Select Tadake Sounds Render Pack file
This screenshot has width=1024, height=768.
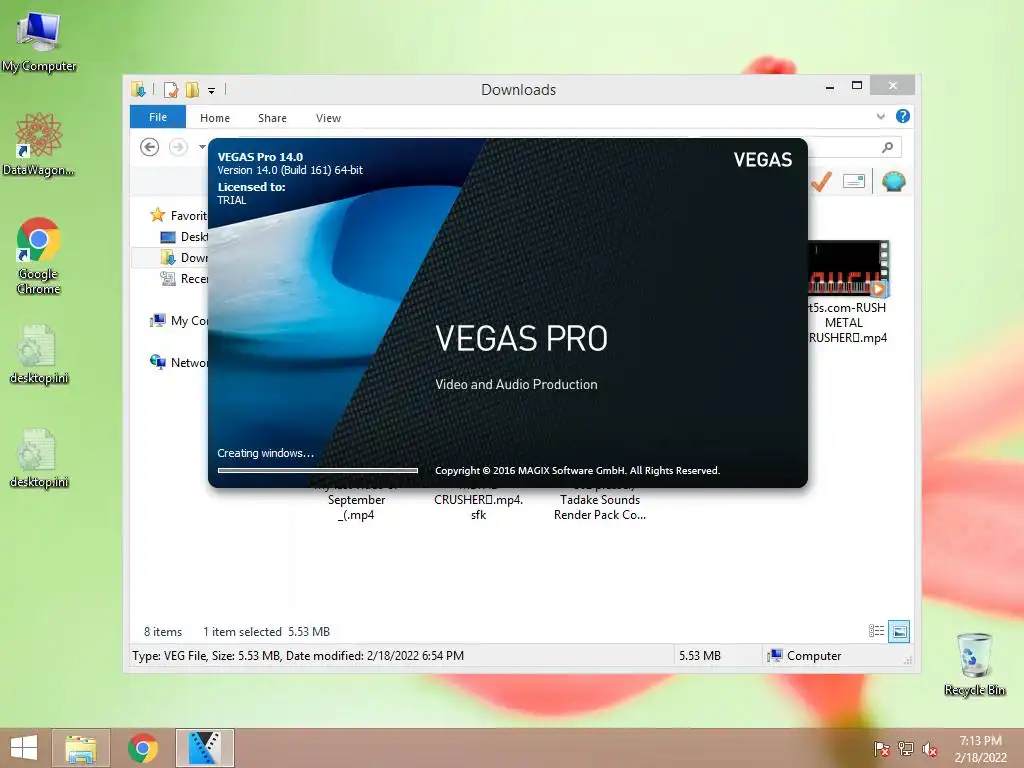(600, 504)
